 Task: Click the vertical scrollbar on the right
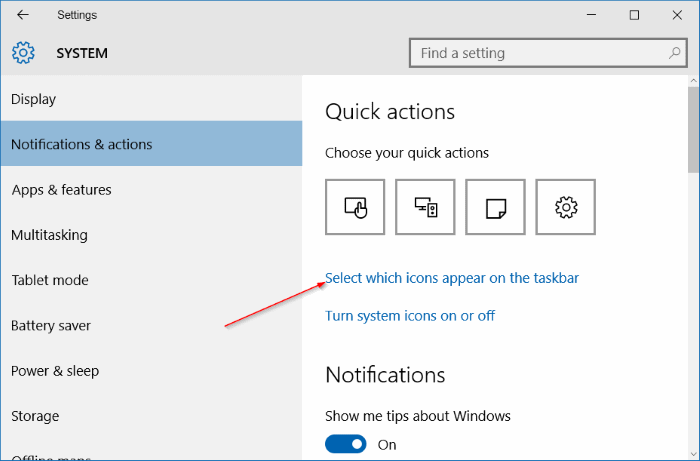click(692, 130)
